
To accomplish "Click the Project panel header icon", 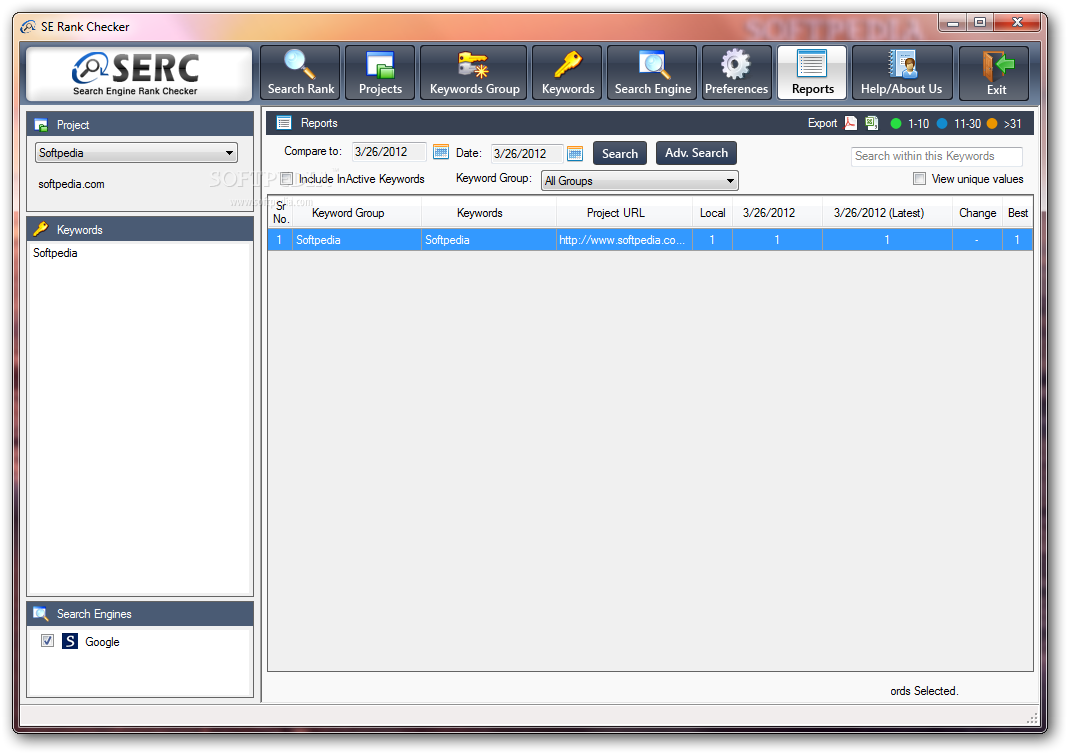I will tap(41, 125).
